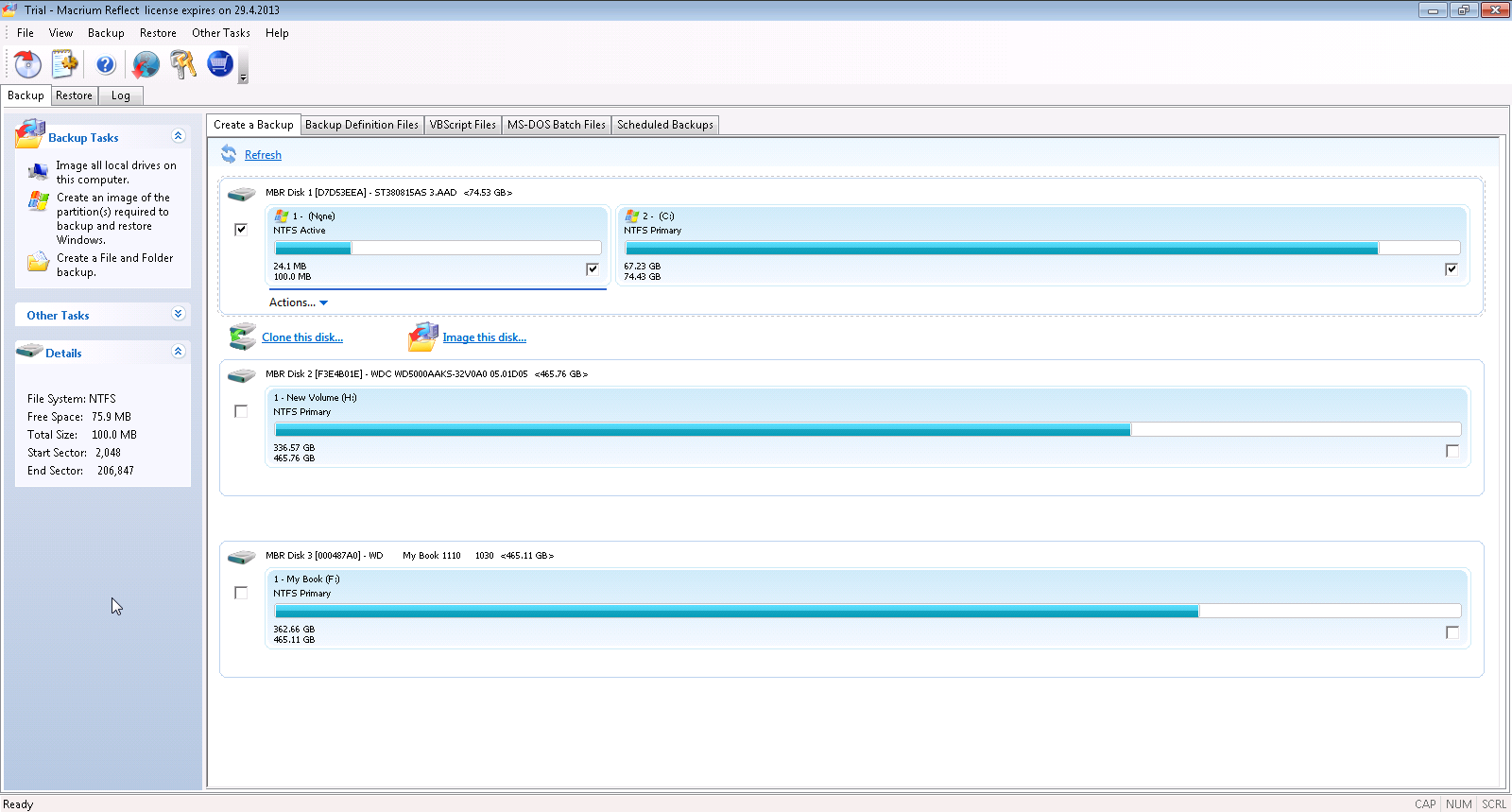1512x812 pixels.
Task: Click Image all local drives on this computer
Action: tap(116, 172)
